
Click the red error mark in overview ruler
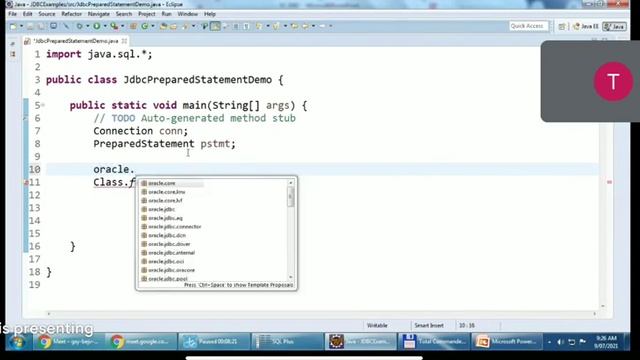click(x=609, y=182)
